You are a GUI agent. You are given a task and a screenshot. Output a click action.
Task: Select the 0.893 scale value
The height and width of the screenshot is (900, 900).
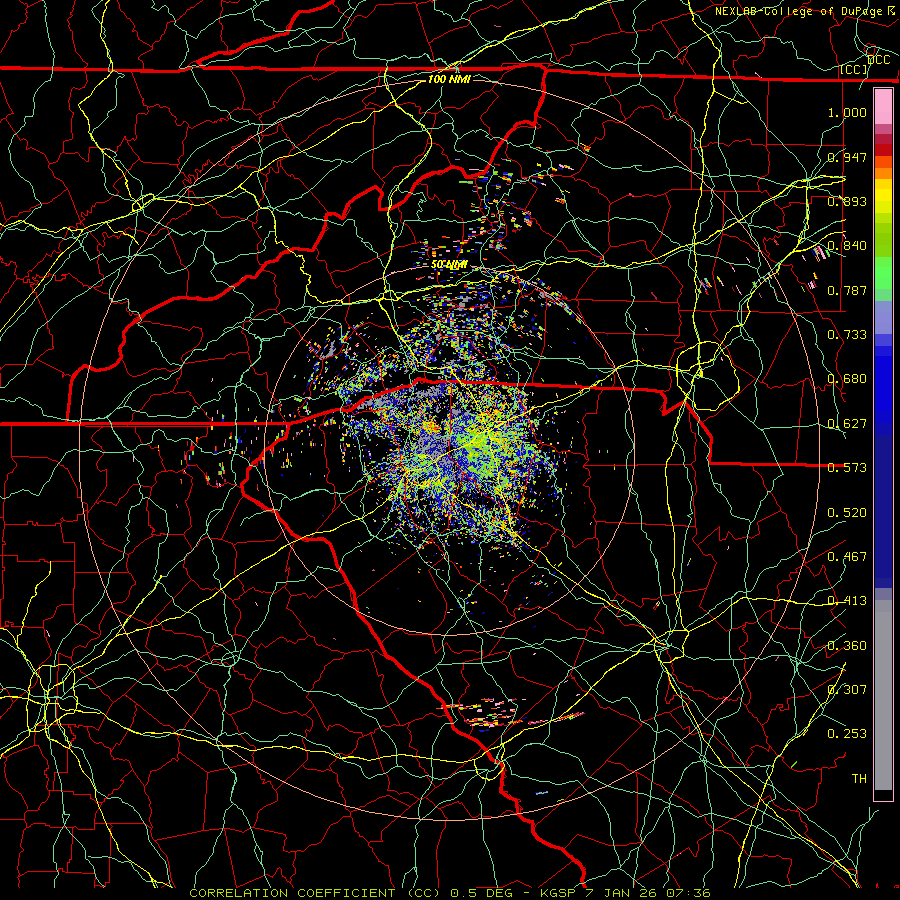pos(847,201)
